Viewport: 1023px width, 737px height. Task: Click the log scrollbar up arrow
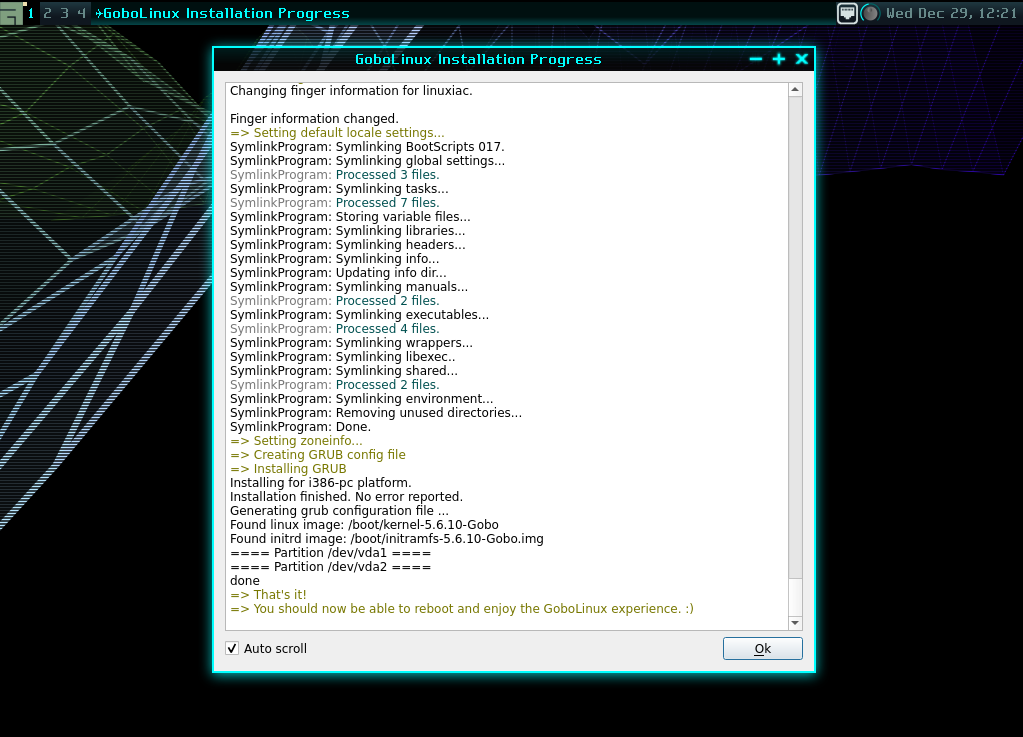click(795, 90)
